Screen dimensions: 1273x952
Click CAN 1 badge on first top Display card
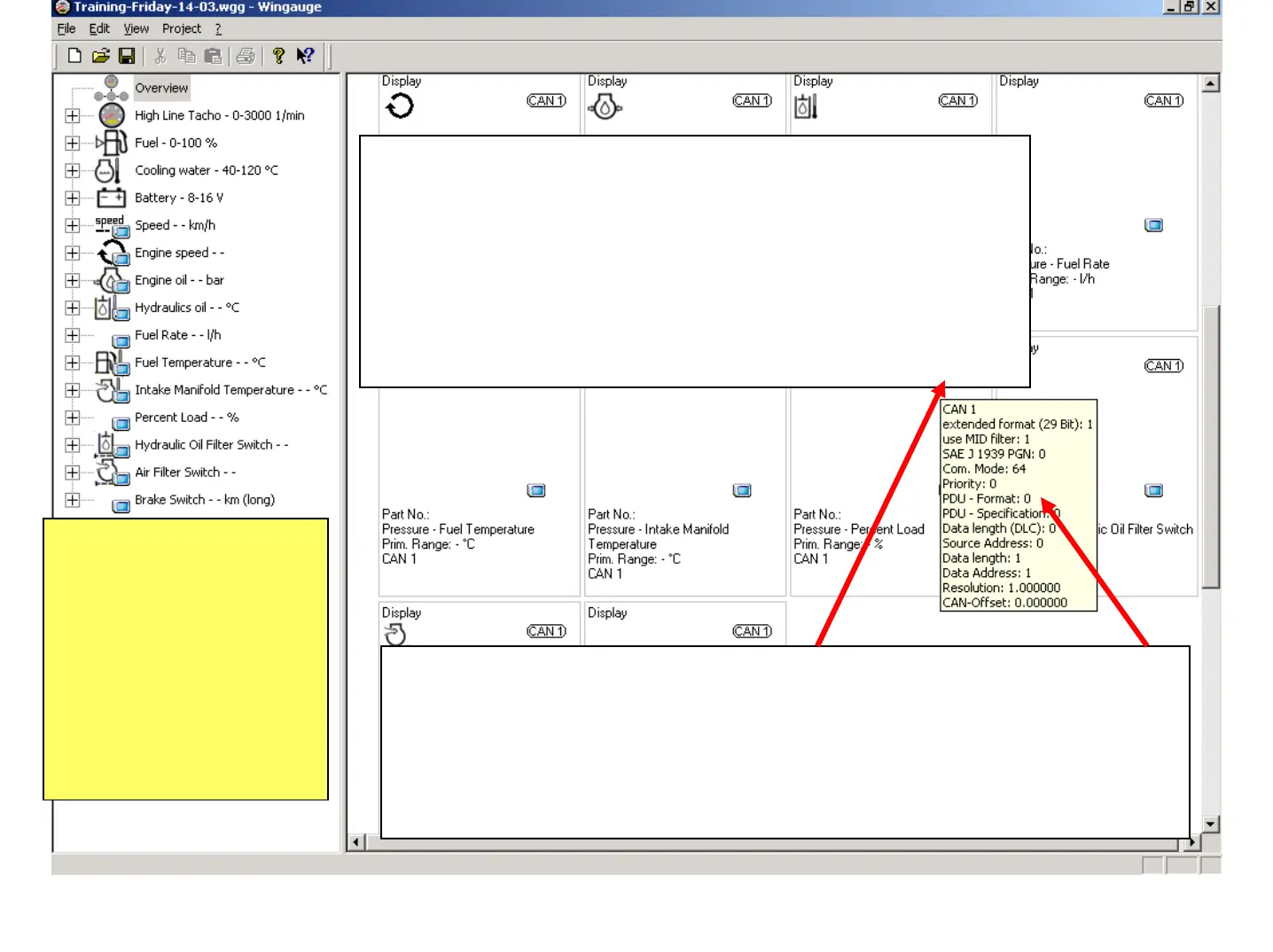546,100
